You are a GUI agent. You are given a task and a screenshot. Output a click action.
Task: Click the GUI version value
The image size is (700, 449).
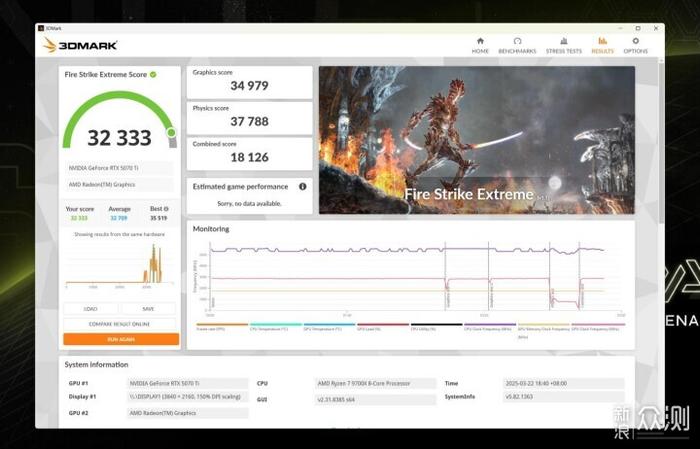point(375,399)
